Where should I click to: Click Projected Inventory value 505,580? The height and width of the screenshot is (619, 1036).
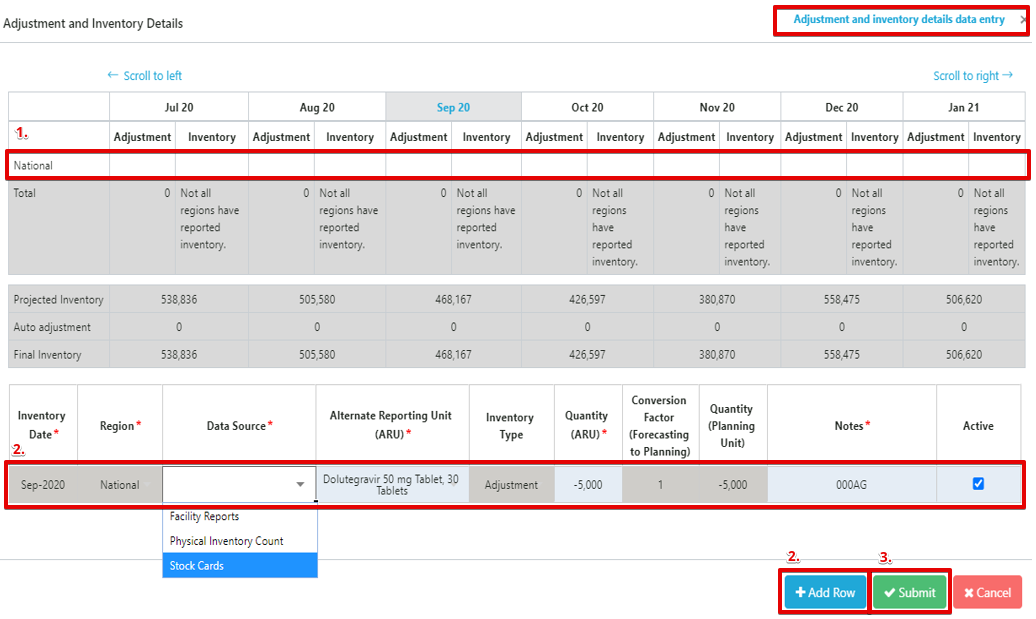coord(317,299)
